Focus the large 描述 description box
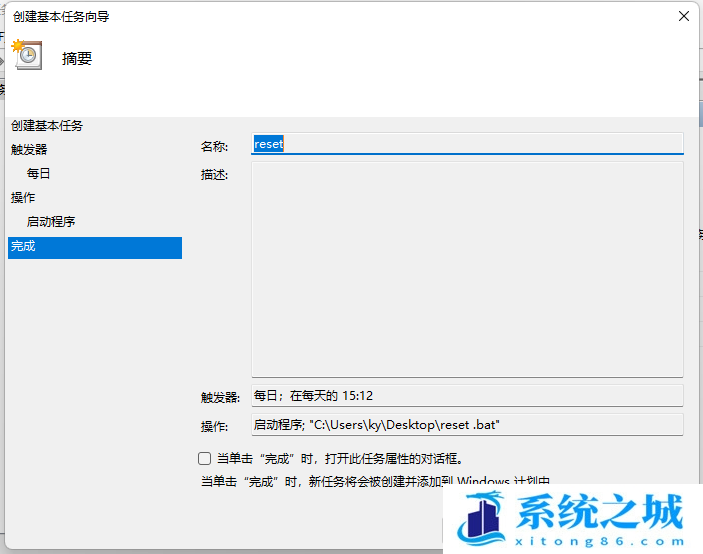This screenshot has width=703, height=554. tap(466, 268)
